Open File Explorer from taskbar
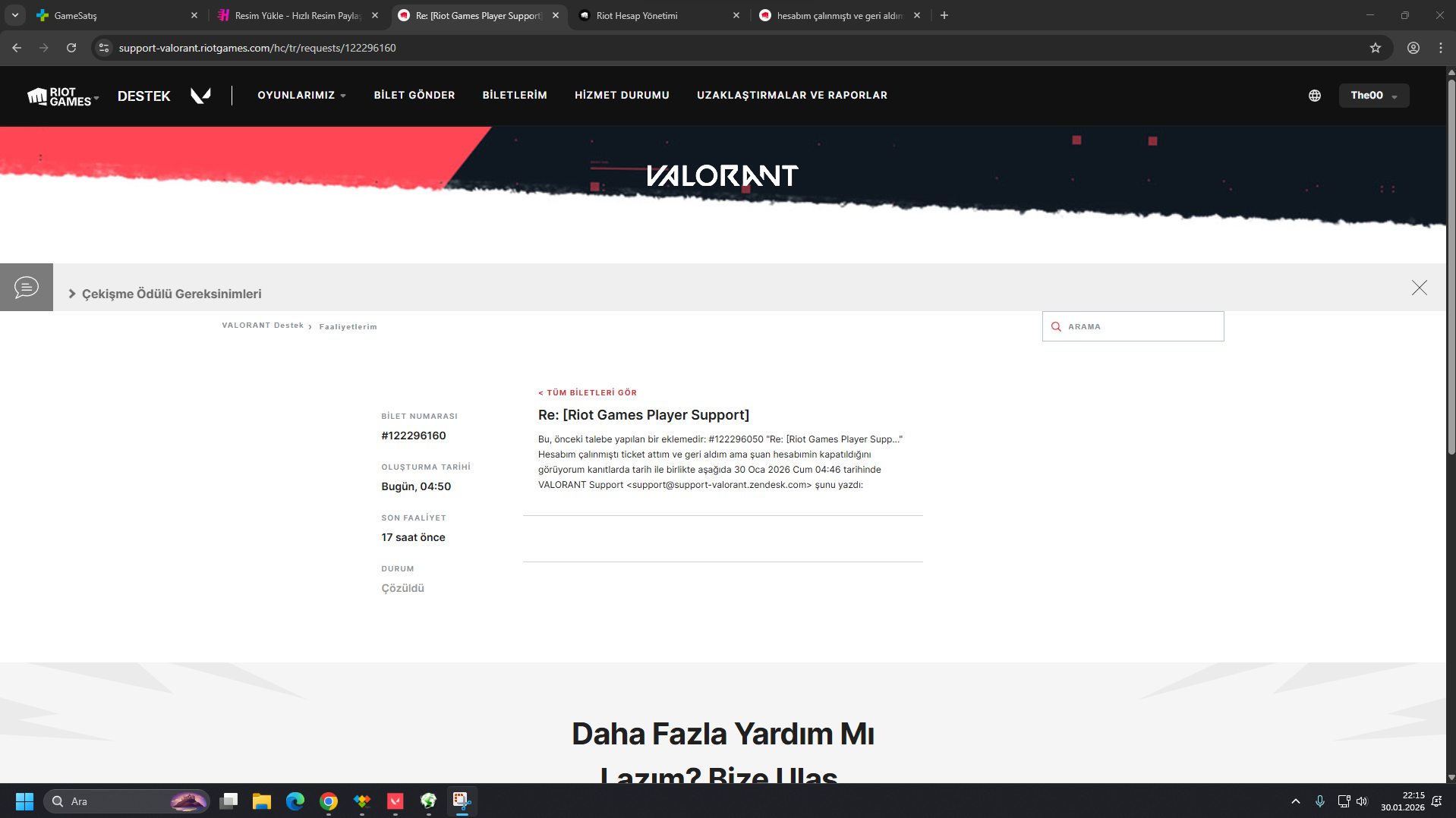Image resolution: width=1456 pixels, height=818 pixels. tap(262, 801)
